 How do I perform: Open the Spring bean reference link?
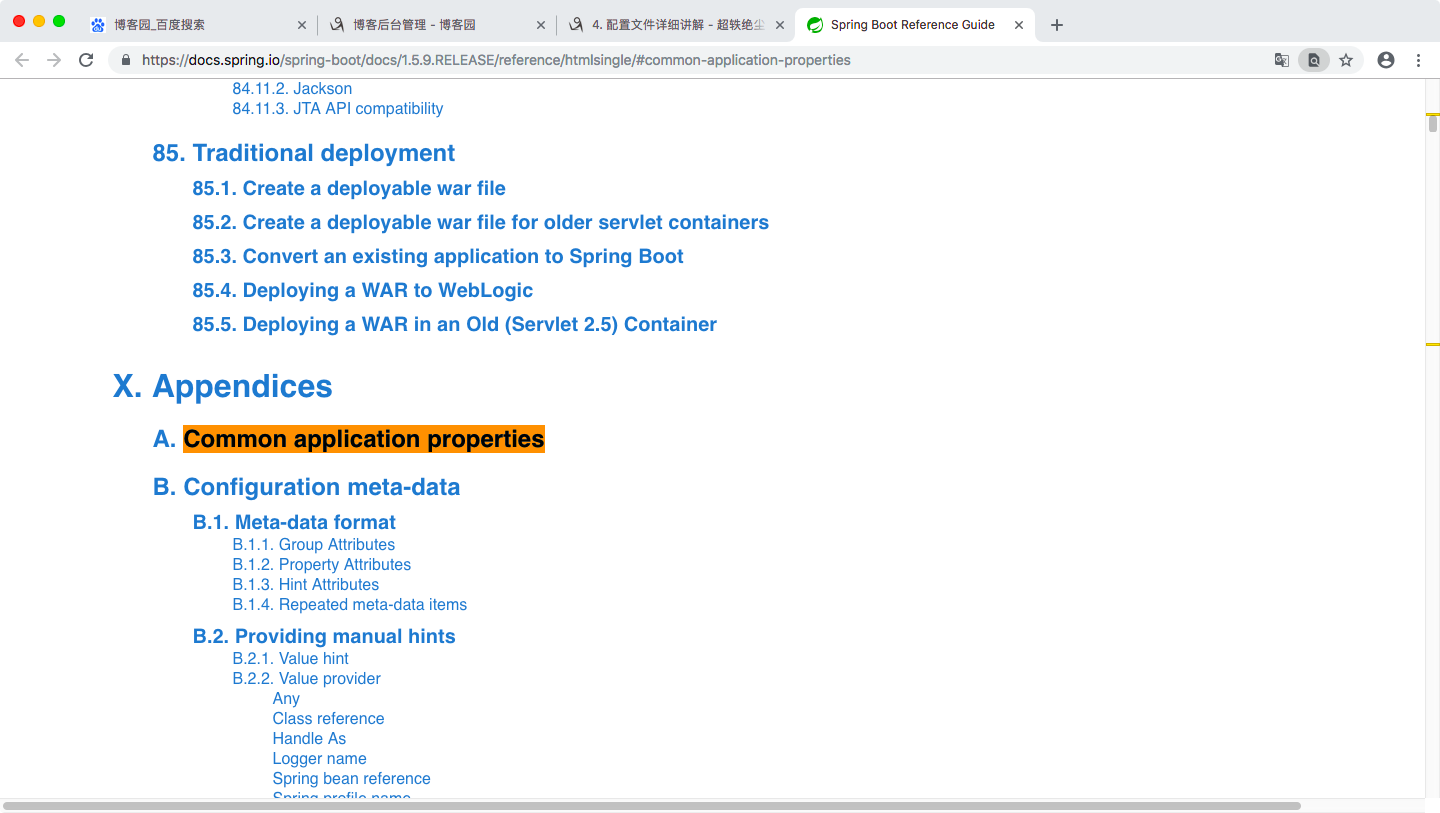(351, 779)
